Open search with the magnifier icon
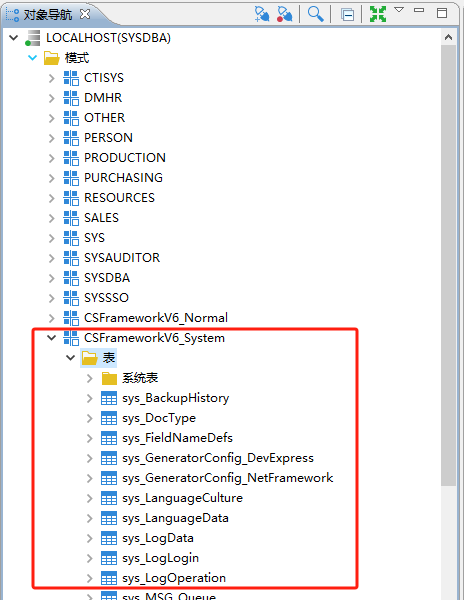Viewport: 464px width, 600px height. point(316,14)
